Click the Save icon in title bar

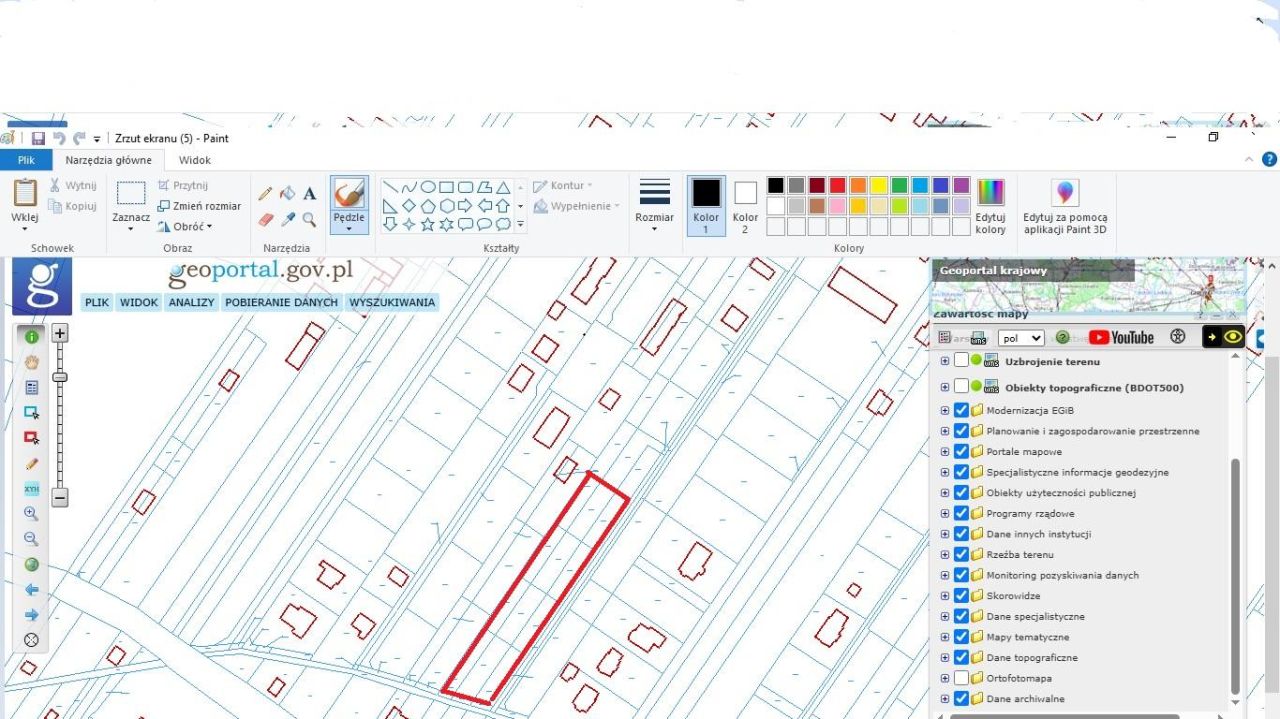coord(38,139)
